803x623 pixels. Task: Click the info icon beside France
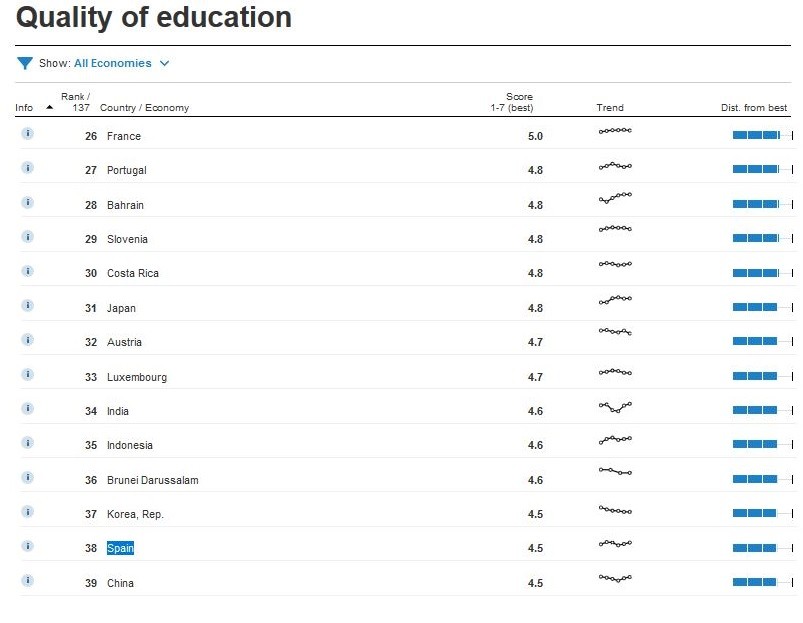pyautogui.click(x=27, y=133)
